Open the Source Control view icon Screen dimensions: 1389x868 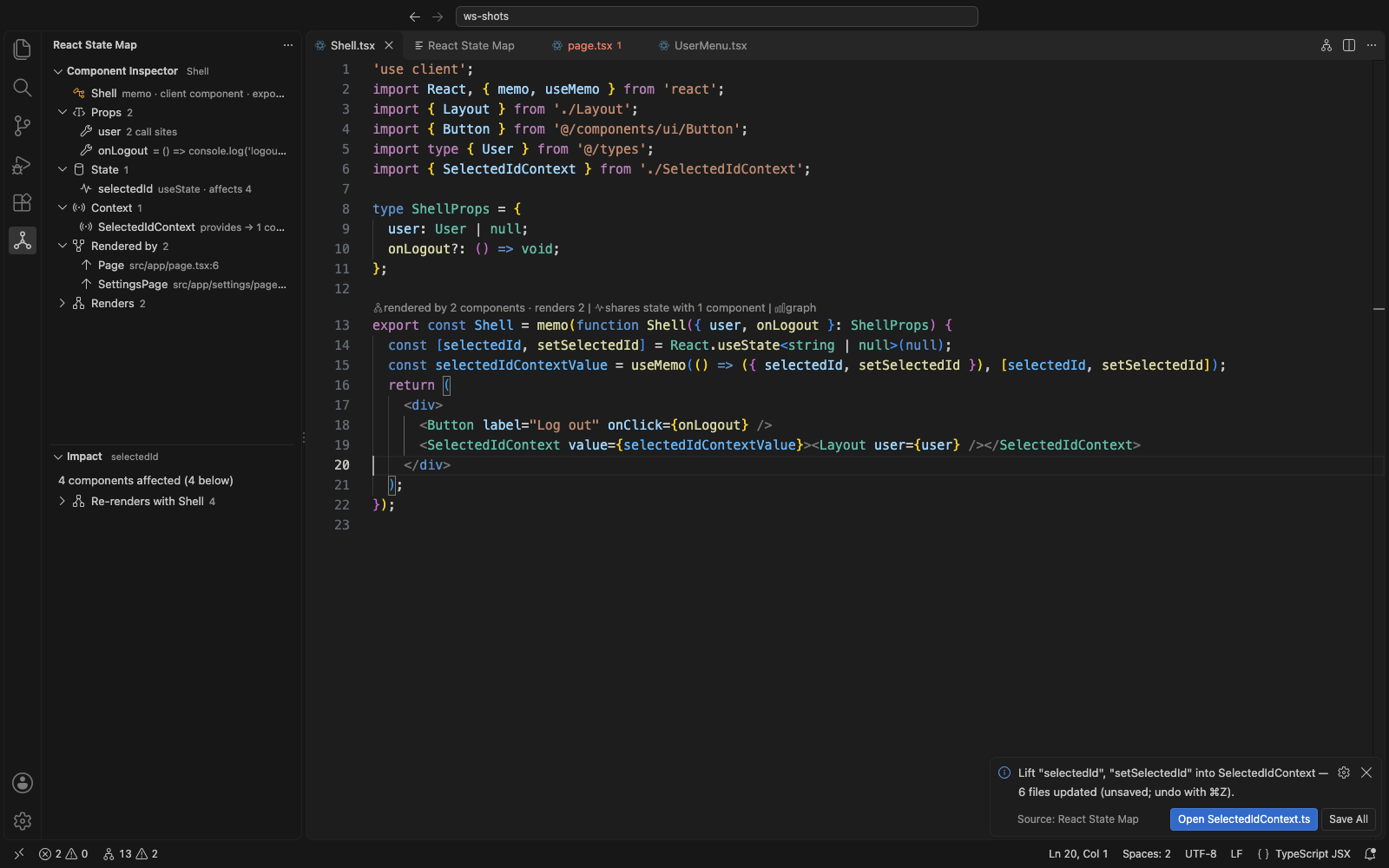coord(23,126)
